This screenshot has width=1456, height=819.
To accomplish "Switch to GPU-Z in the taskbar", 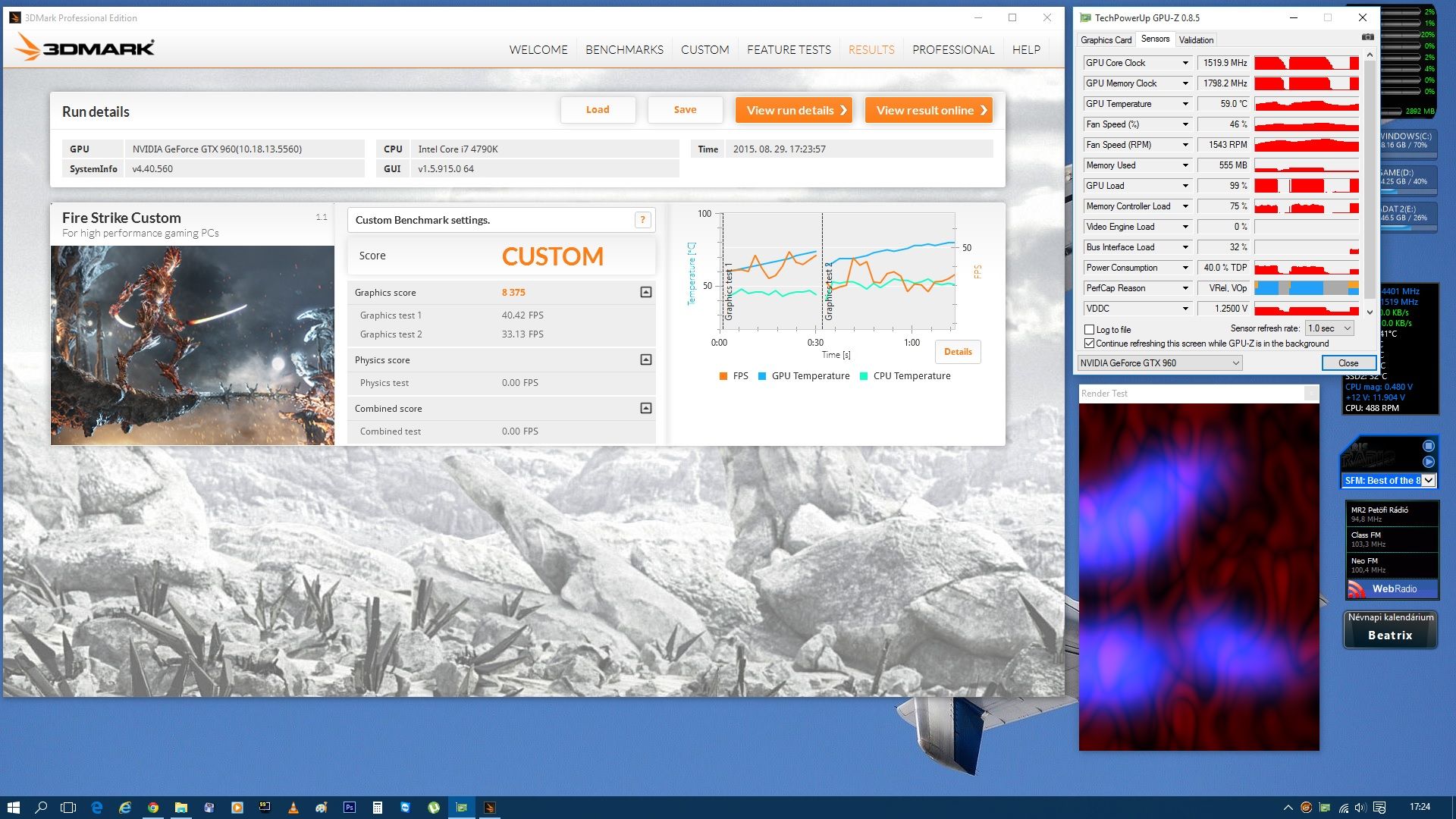I will pos(461,808).
